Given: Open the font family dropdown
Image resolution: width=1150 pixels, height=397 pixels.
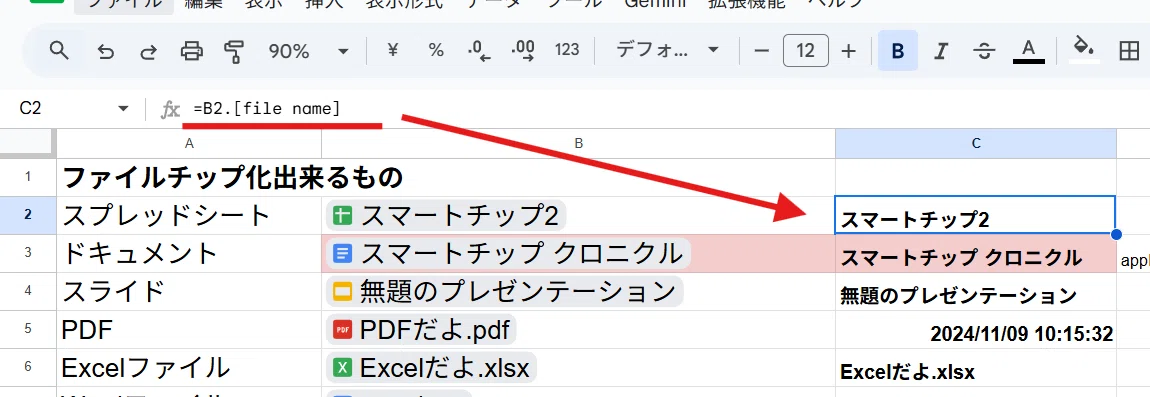Looking at the screenshot, I should click(667, 51).
